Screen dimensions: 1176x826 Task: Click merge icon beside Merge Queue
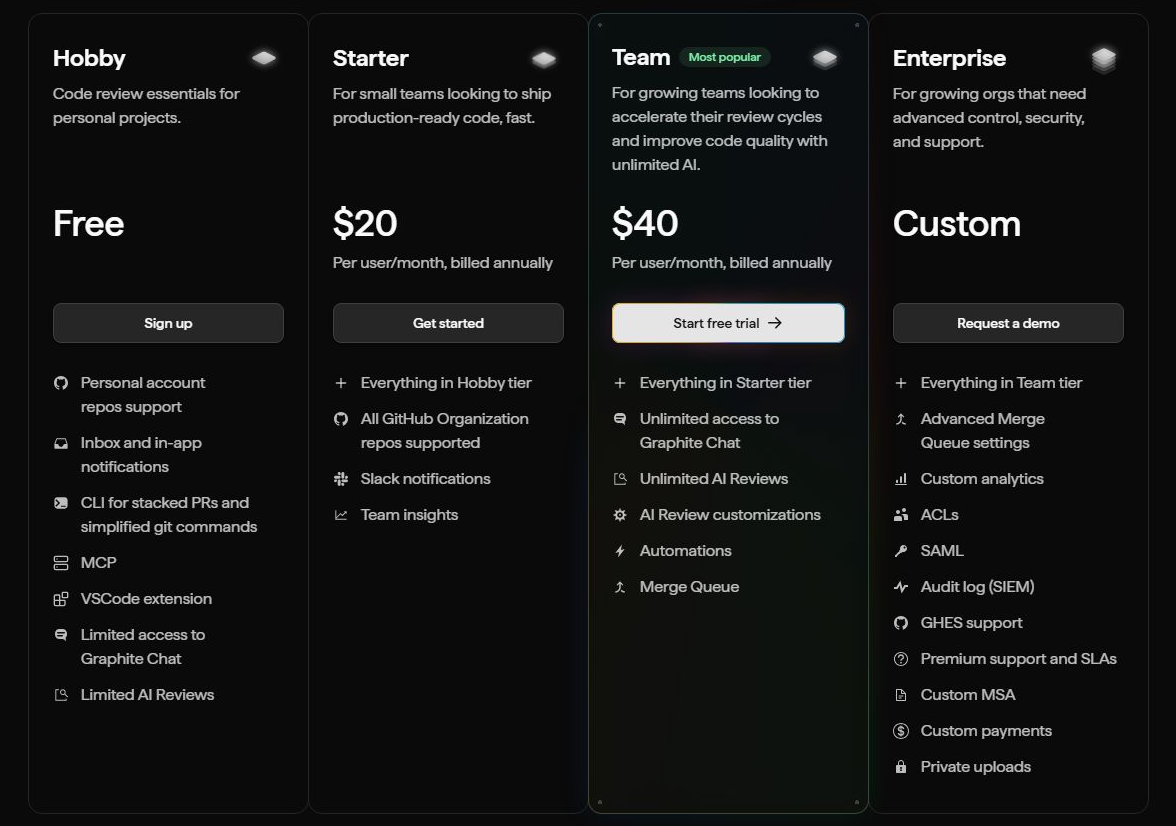[x=620, y=587]
